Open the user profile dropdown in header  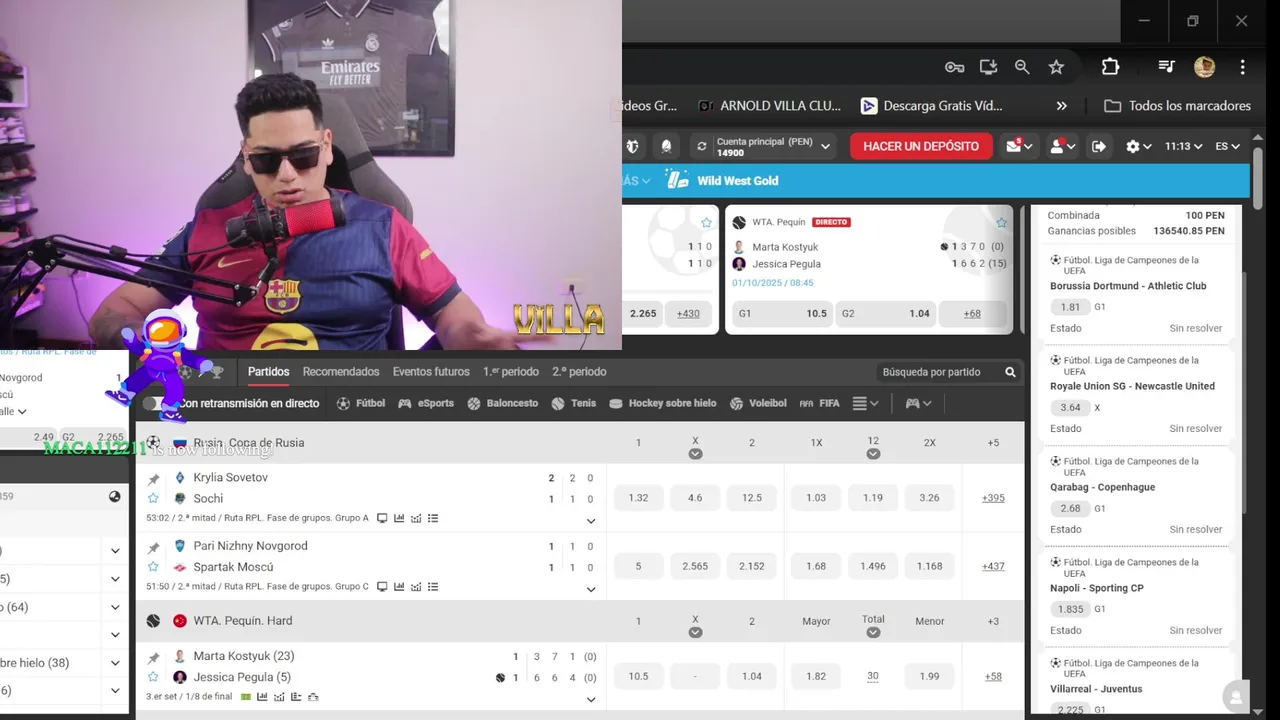click(x=1062, y=146)
